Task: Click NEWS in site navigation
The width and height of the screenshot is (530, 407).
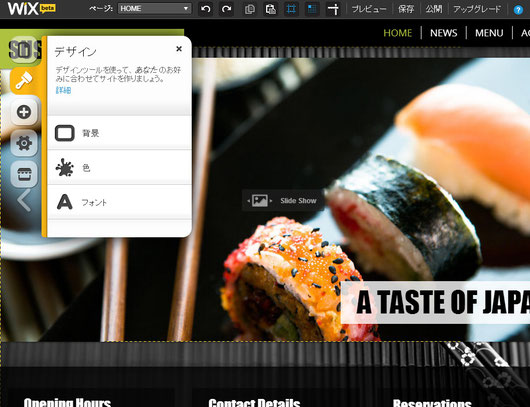Action: [x=443, y=33]
